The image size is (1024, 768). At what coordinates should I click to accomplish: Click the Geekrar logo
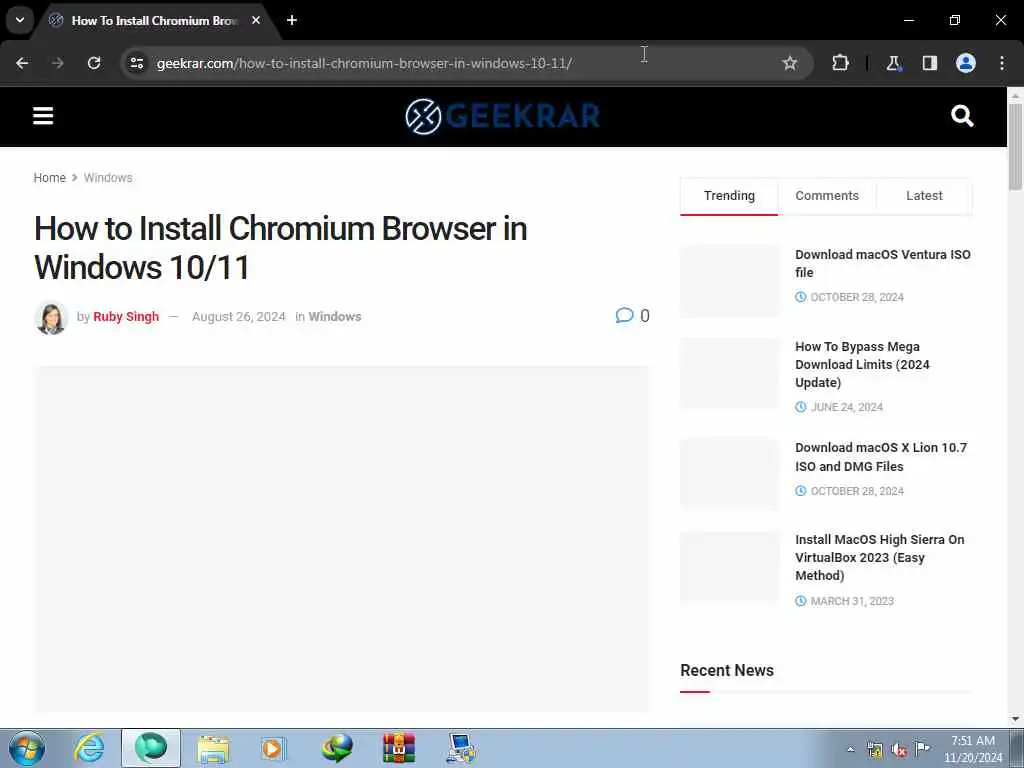click(502, 116)
